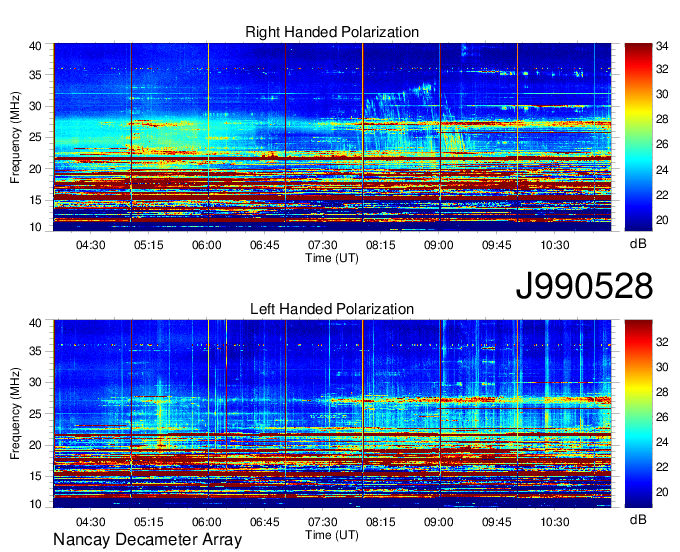The width and height of the screenshot is (680, 552).
Task: Click the Left Handed Polarization spectrogram image
Action: tap(332, 414)
